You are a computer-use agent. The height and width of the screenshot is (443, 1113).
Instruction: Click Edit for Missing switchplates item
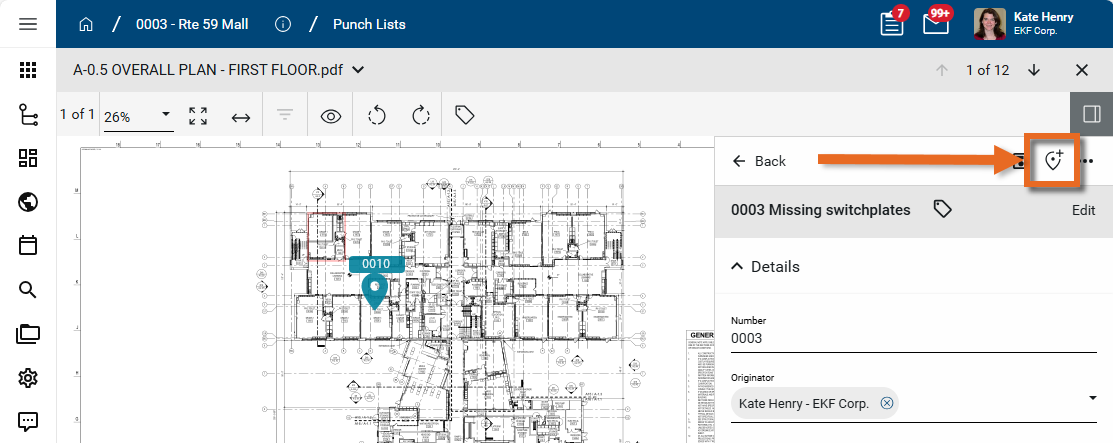click(1083, 210)
